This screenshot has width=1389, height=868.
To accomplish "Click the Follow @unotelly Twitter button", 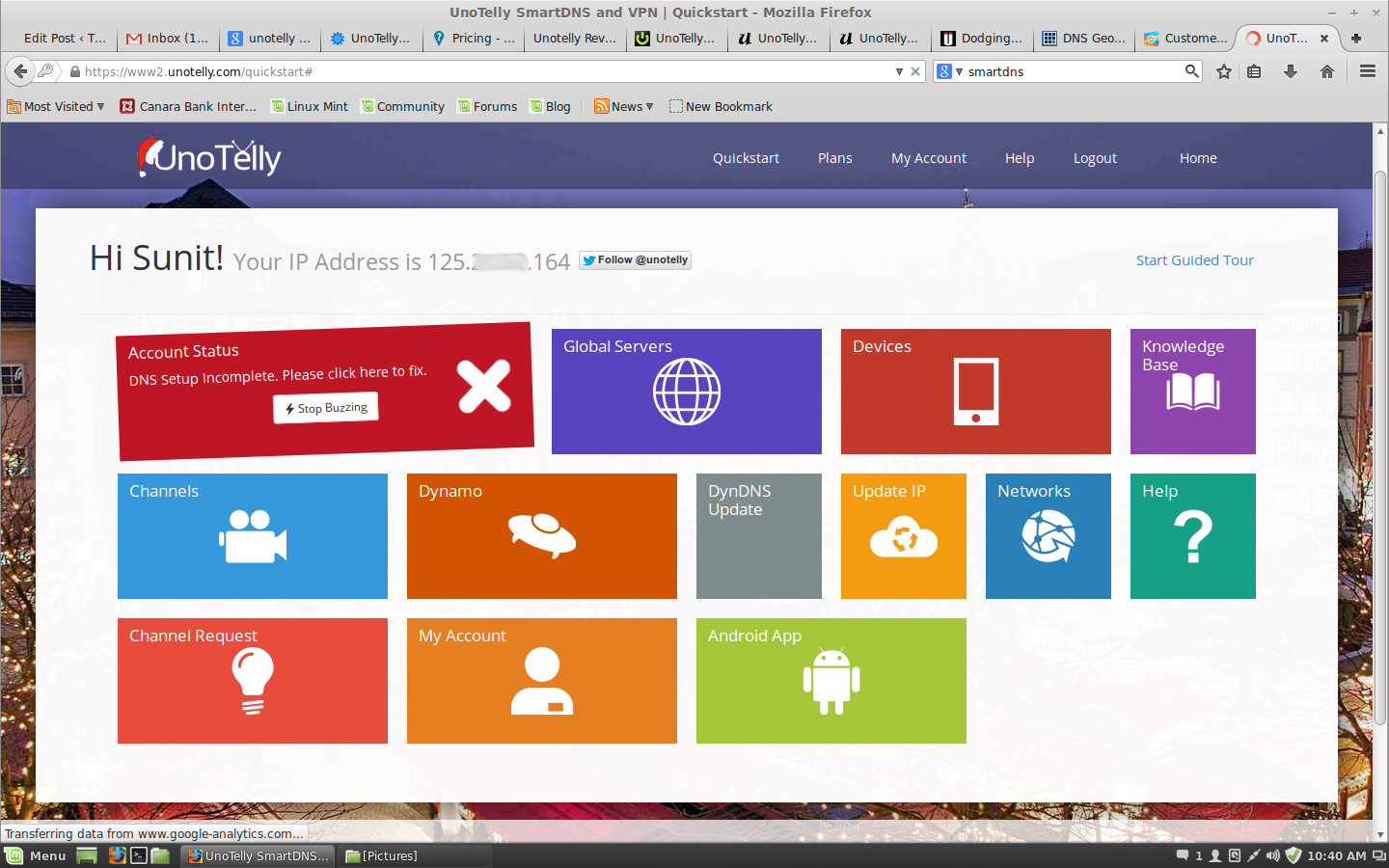I will coord(635,260).
